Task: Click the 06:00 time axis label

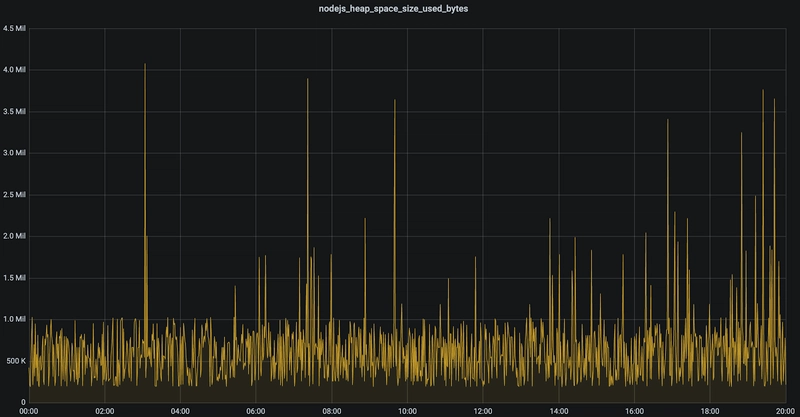Action: click(x=255, y=410)
